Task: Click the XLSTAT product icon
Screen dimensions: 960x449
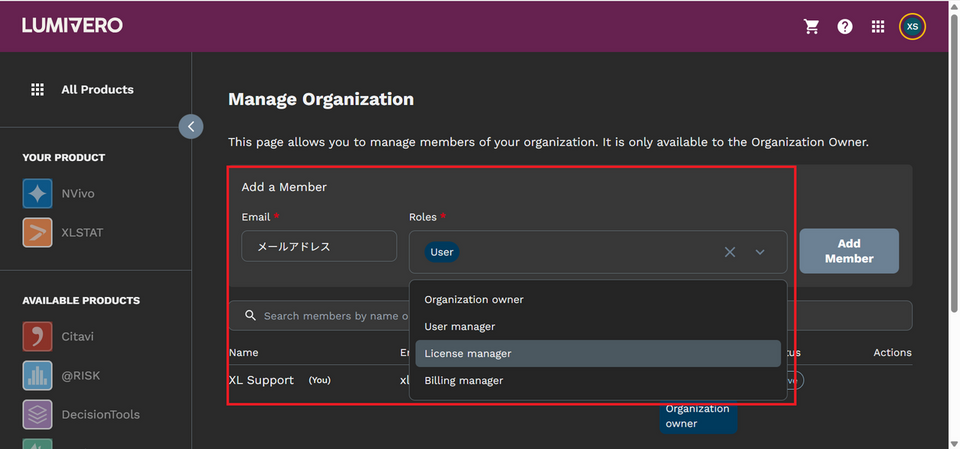Action: pos(37,233)
